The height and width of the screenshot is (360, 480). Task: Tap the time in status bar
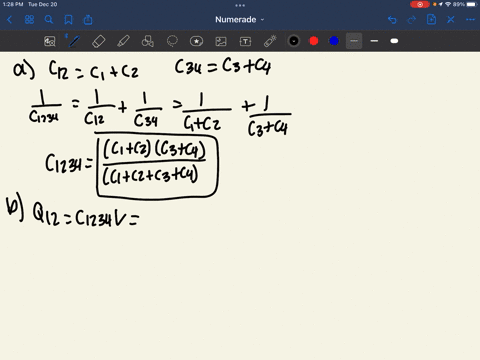coord(13,4)
